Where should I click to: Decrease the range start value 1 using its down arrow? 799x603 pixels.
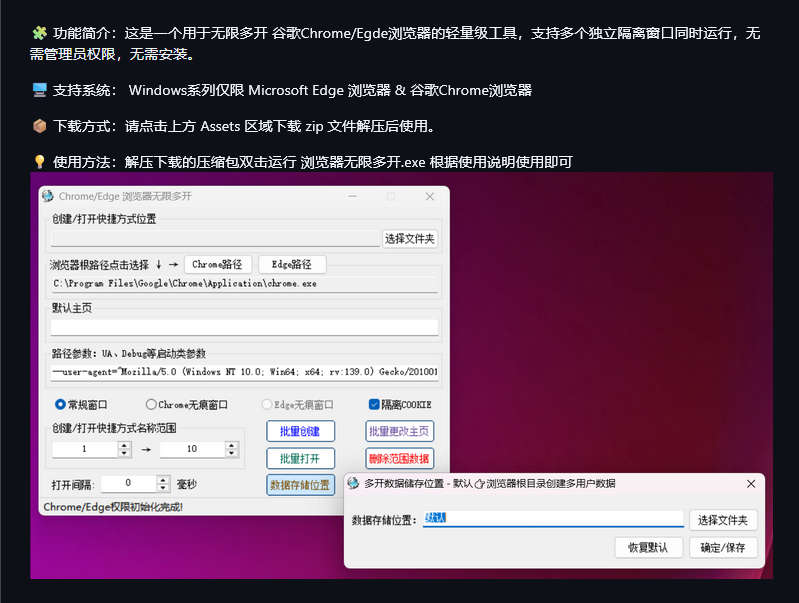124,453
